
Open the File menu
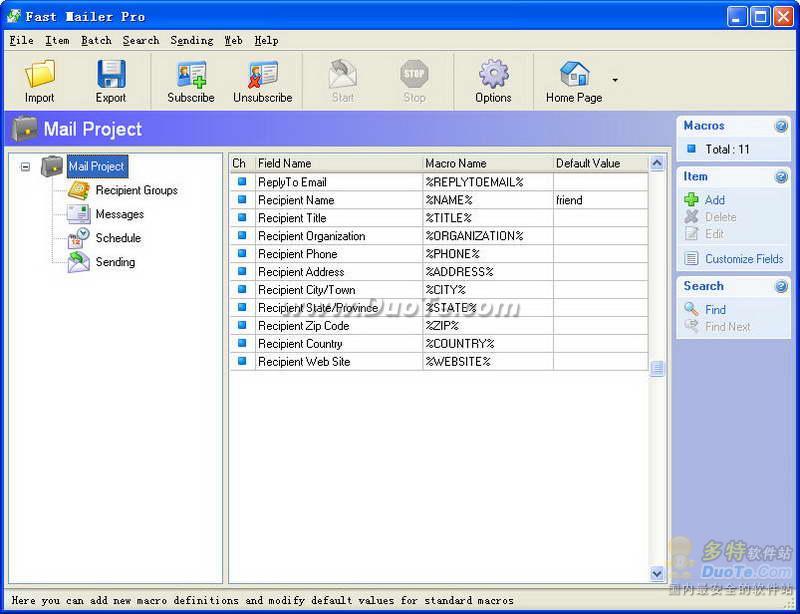click(21, 40)
